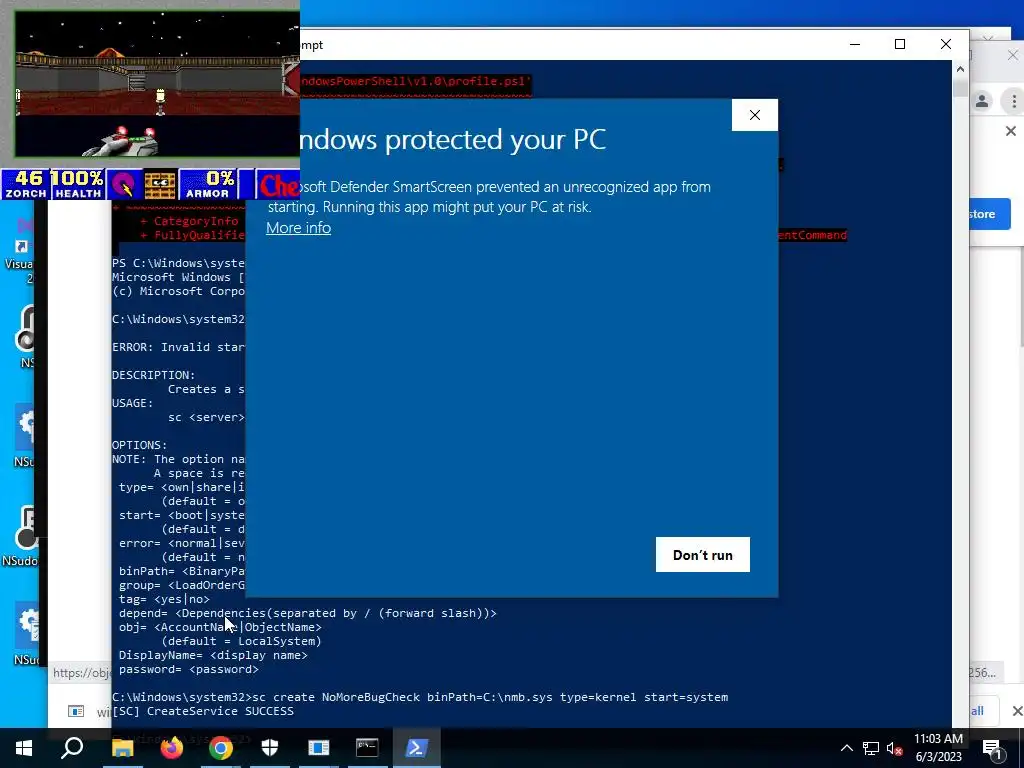Launch Firefox from taskbar

point(172,748)
